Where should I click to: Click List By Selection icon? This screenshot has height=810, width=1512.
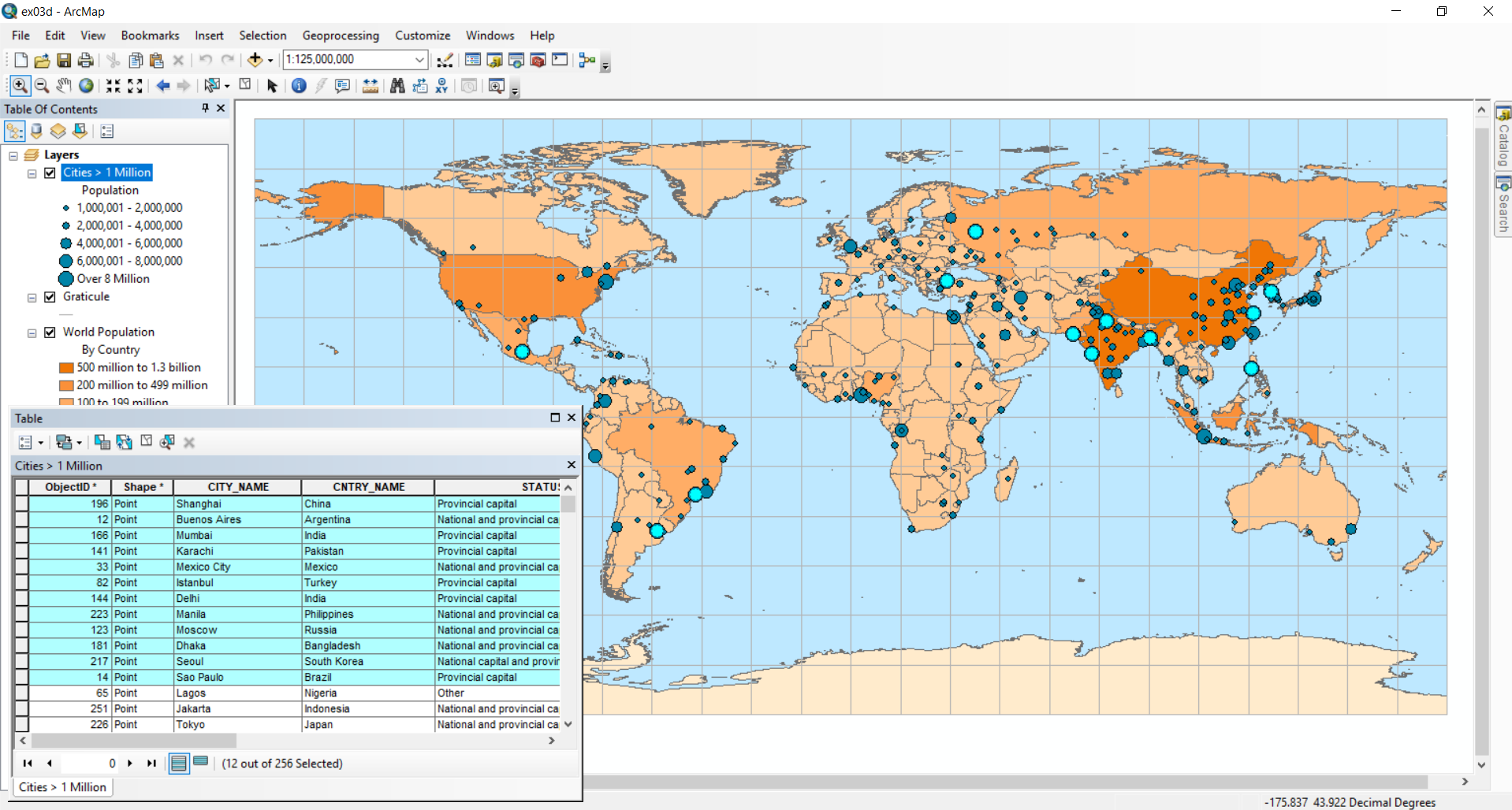[80, 131]
